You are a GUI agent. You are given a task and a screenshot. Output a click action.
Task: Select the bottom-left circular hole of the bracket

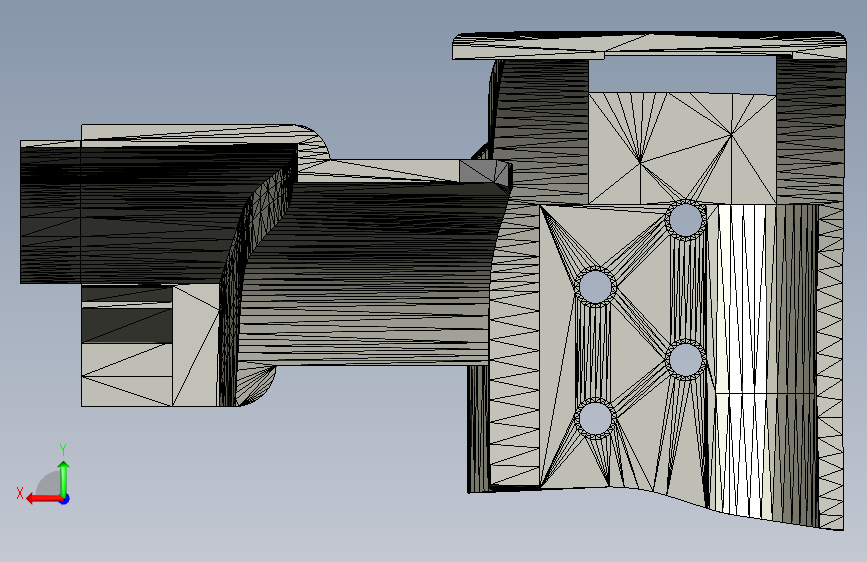click(x=595, y=418)
